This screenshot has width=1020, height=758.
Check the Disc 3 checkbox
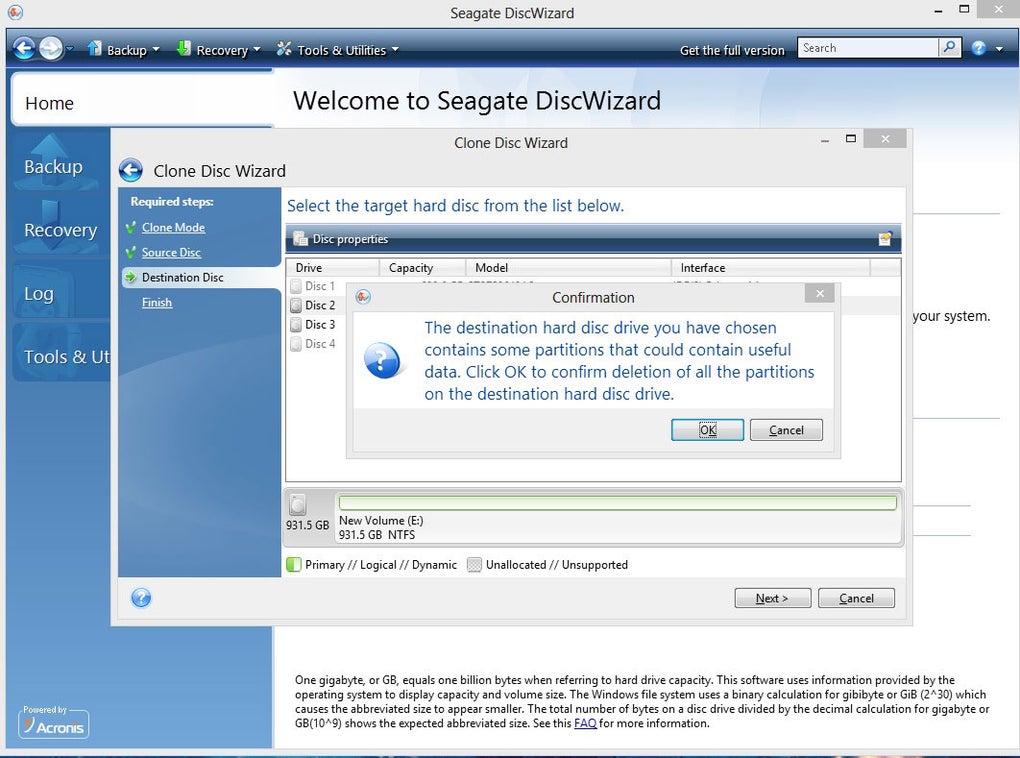coord(295,324)
